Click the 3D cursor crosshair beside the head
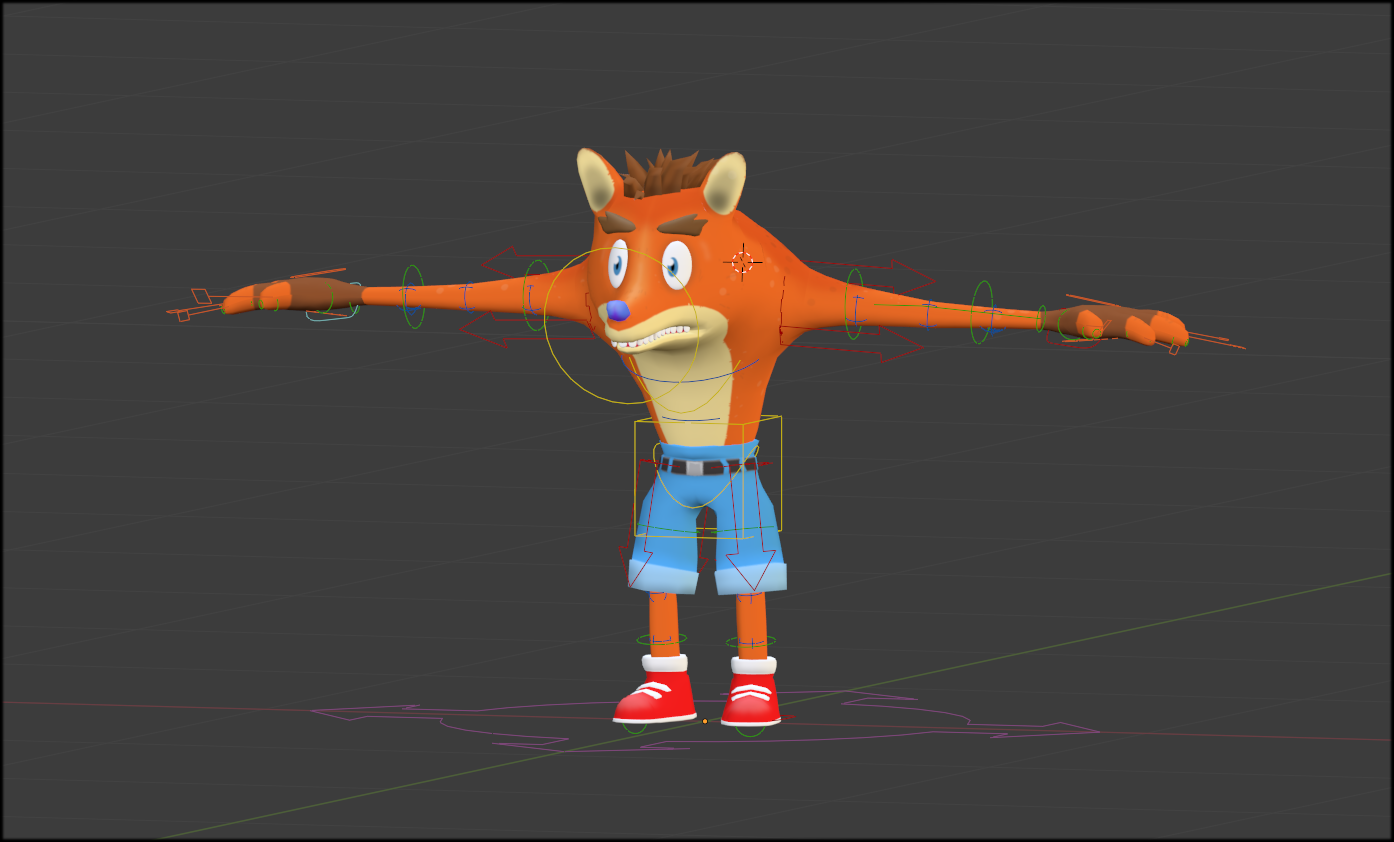This screenshot has width=1394, height=842. point(742,262)
